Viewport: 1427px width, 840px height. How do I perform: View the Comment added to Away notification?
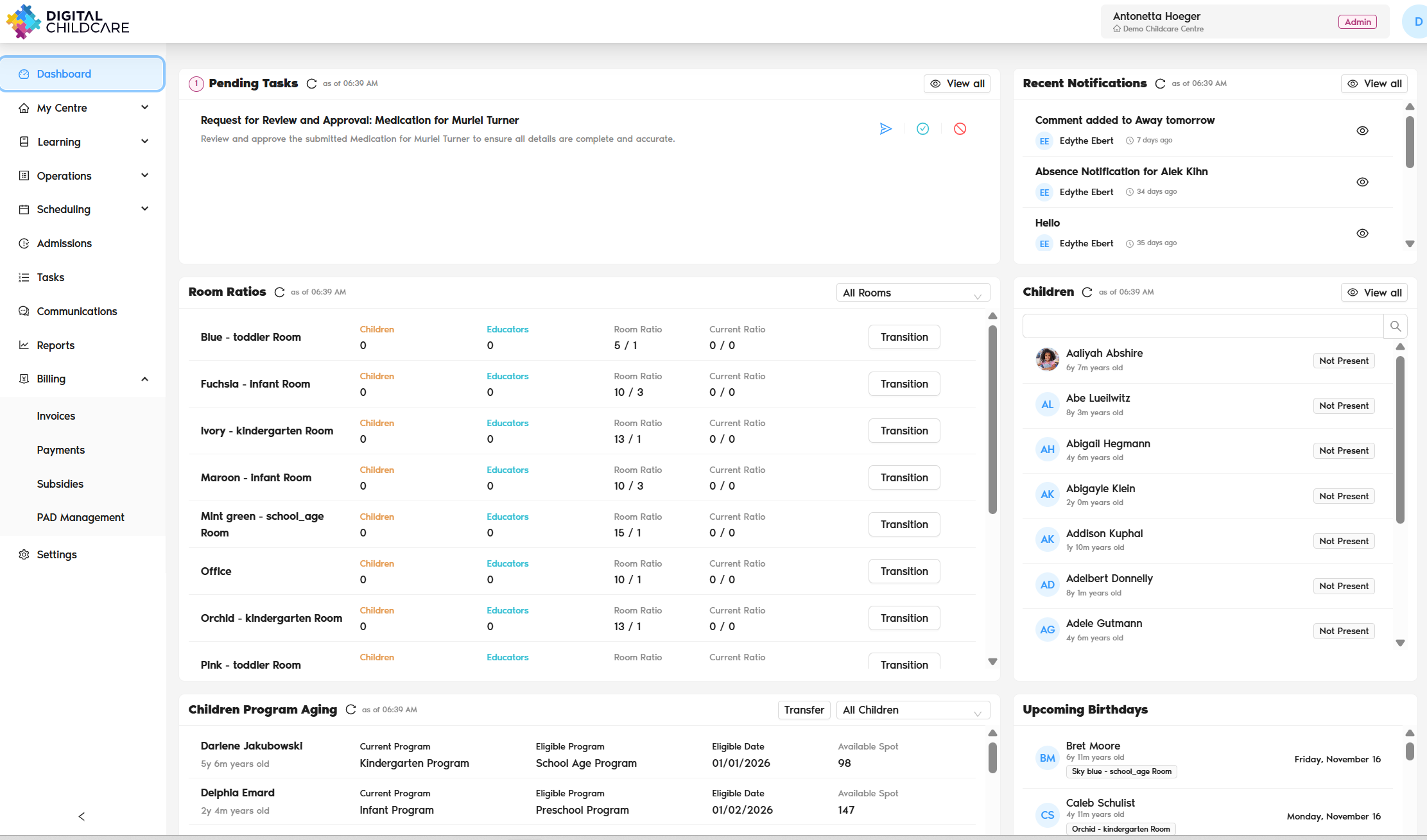[x=1362, y=131]
